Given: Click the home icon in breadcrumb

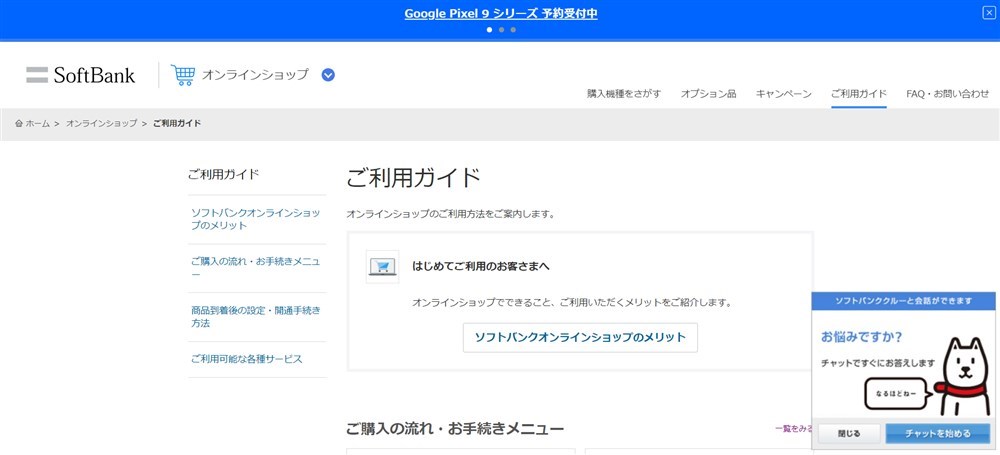Looking at the screenshot, I should tap(19, 124).
